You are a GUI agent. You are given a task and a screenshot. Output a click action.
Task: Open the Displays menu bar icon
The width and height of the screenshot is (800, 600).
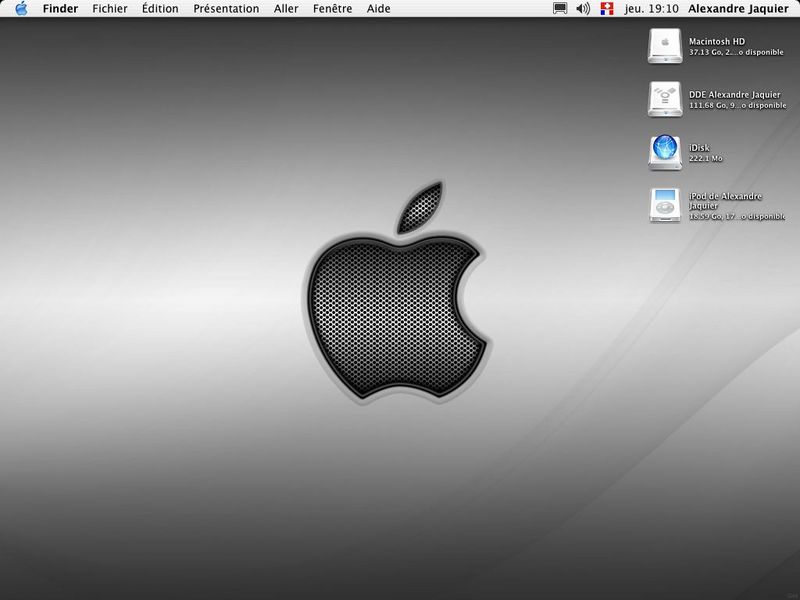560,9
